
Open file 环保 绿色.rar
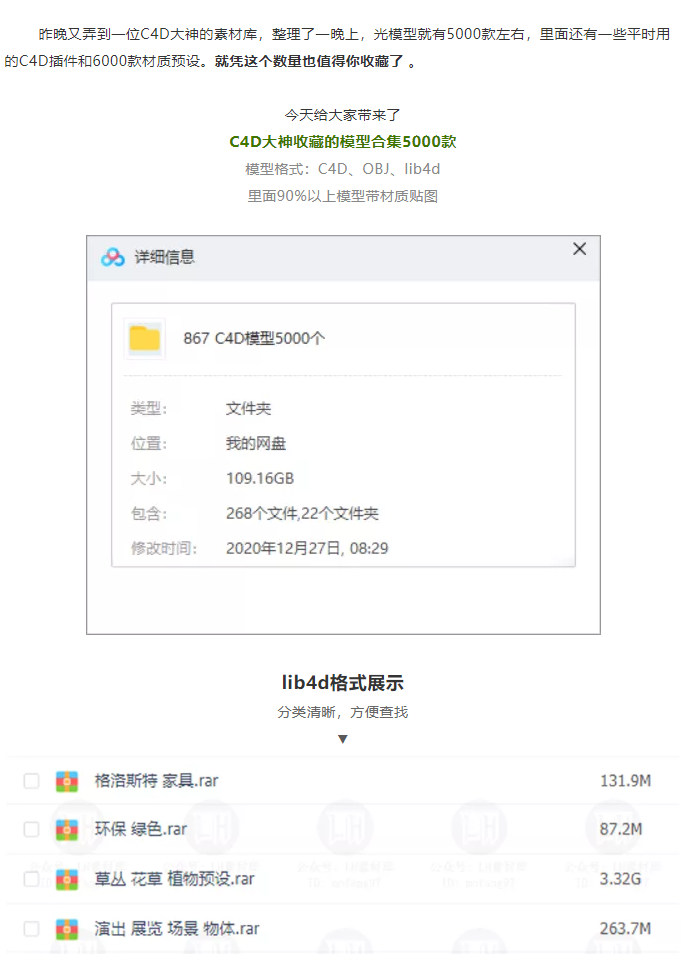pyautogui.click(x=140, y=829)
